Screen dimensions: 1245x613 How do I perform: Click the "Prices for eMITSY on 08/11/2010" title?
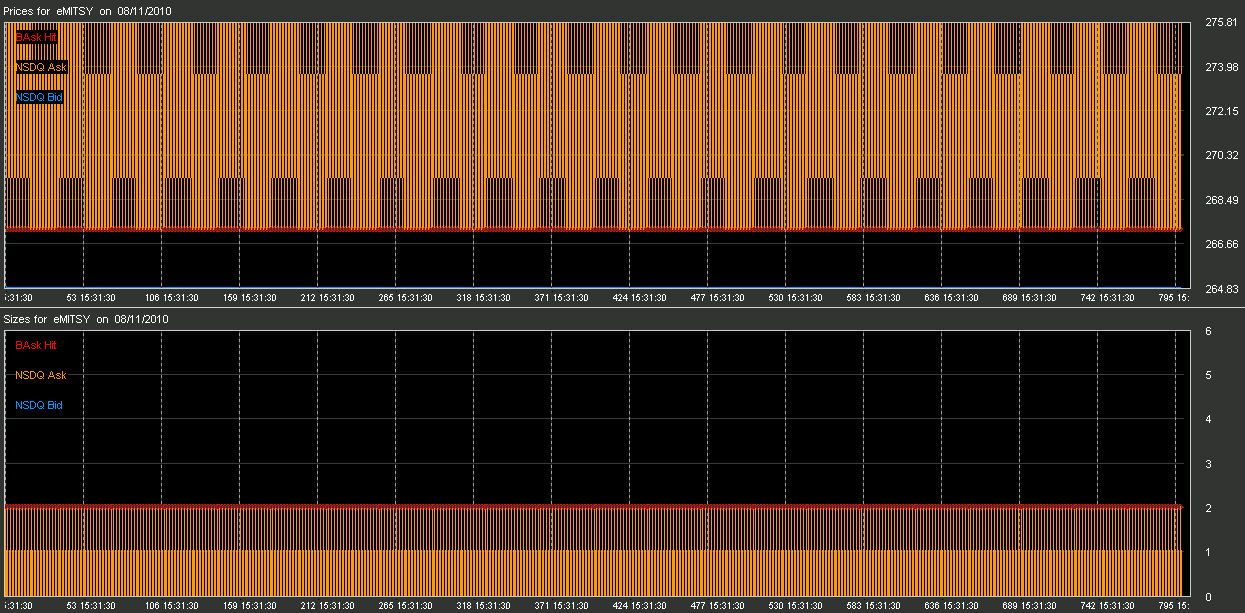[87, 10]
